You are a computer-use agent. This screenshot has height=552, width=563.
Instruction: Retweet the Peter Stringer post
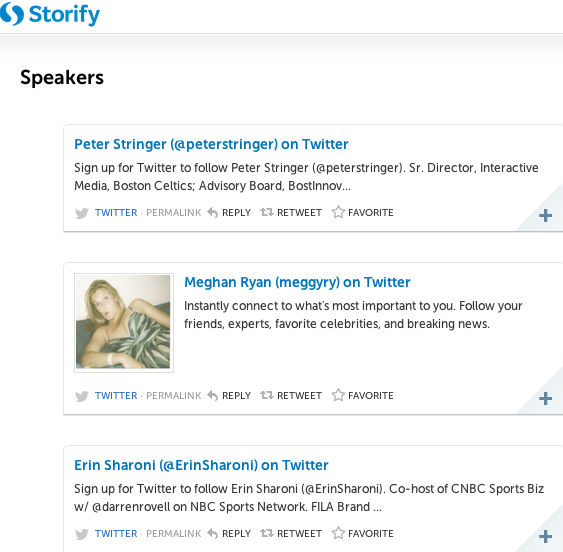[x=291, y=213]
